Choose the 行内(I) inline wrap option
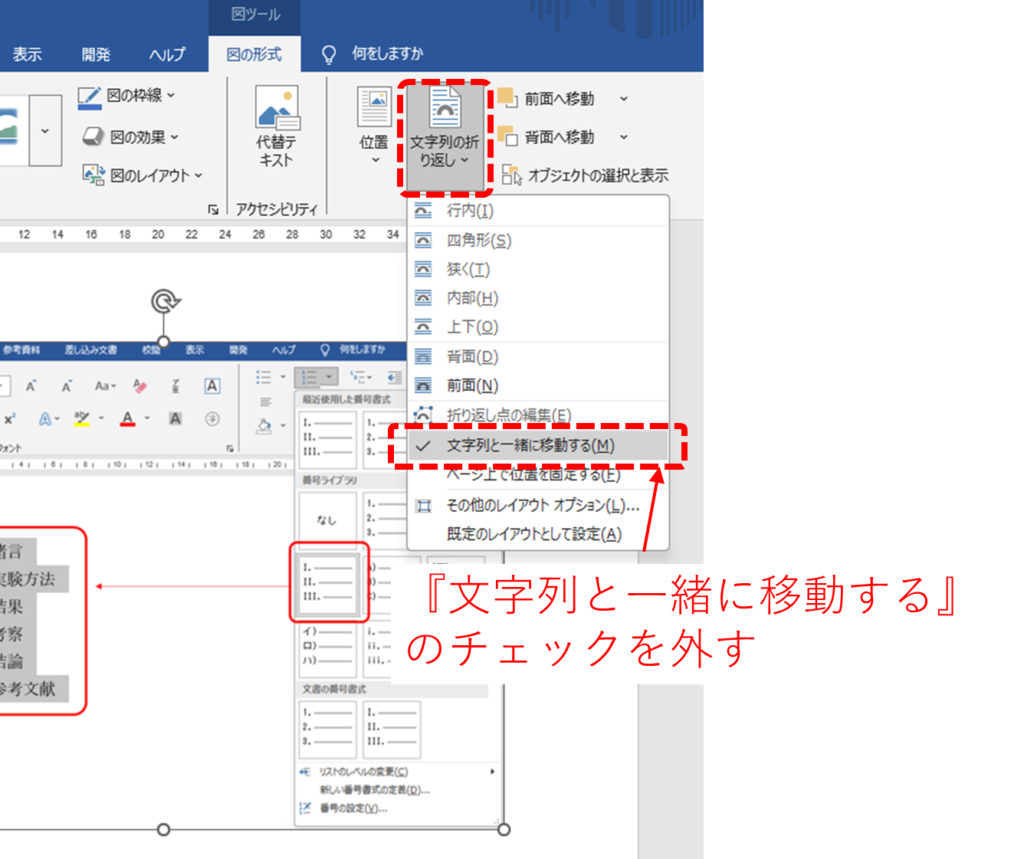Screen dimensions: 1024x859 click(x=470, y=211)
